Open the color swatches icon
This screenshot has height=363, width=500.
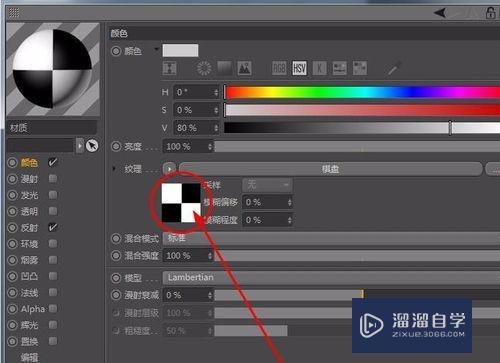360,68
